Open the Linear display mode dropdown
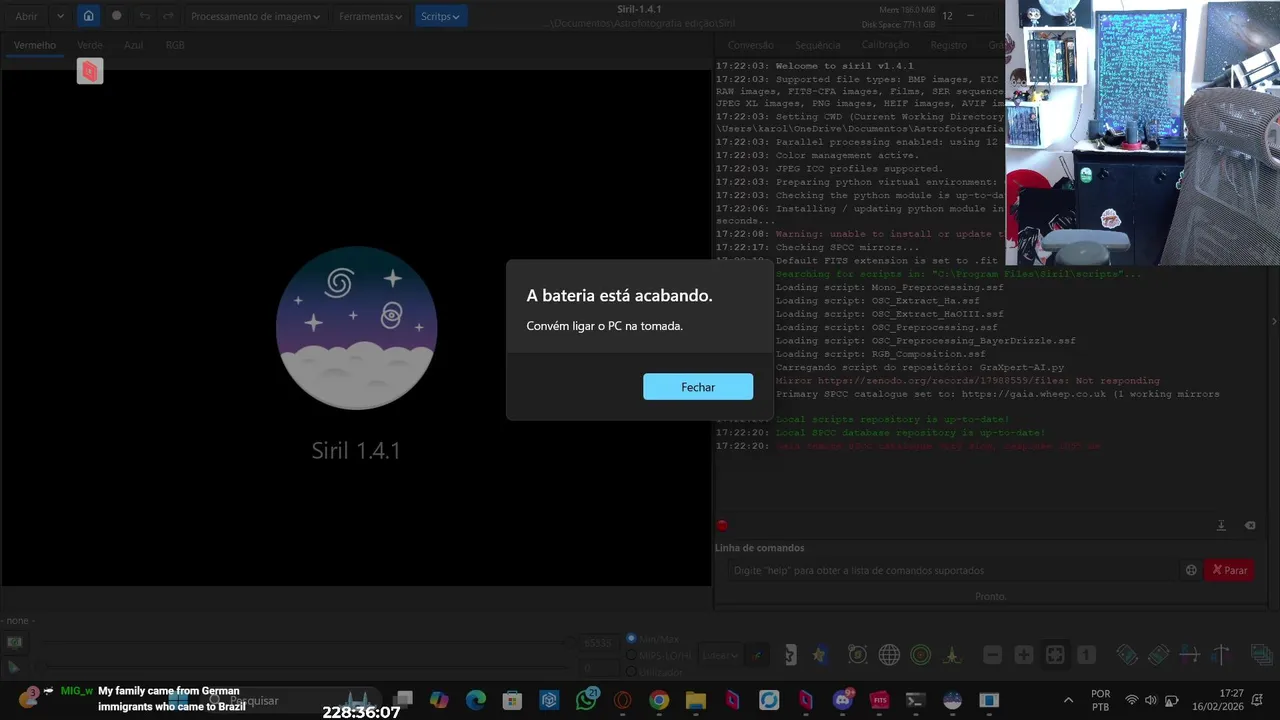 coord(720,655)
